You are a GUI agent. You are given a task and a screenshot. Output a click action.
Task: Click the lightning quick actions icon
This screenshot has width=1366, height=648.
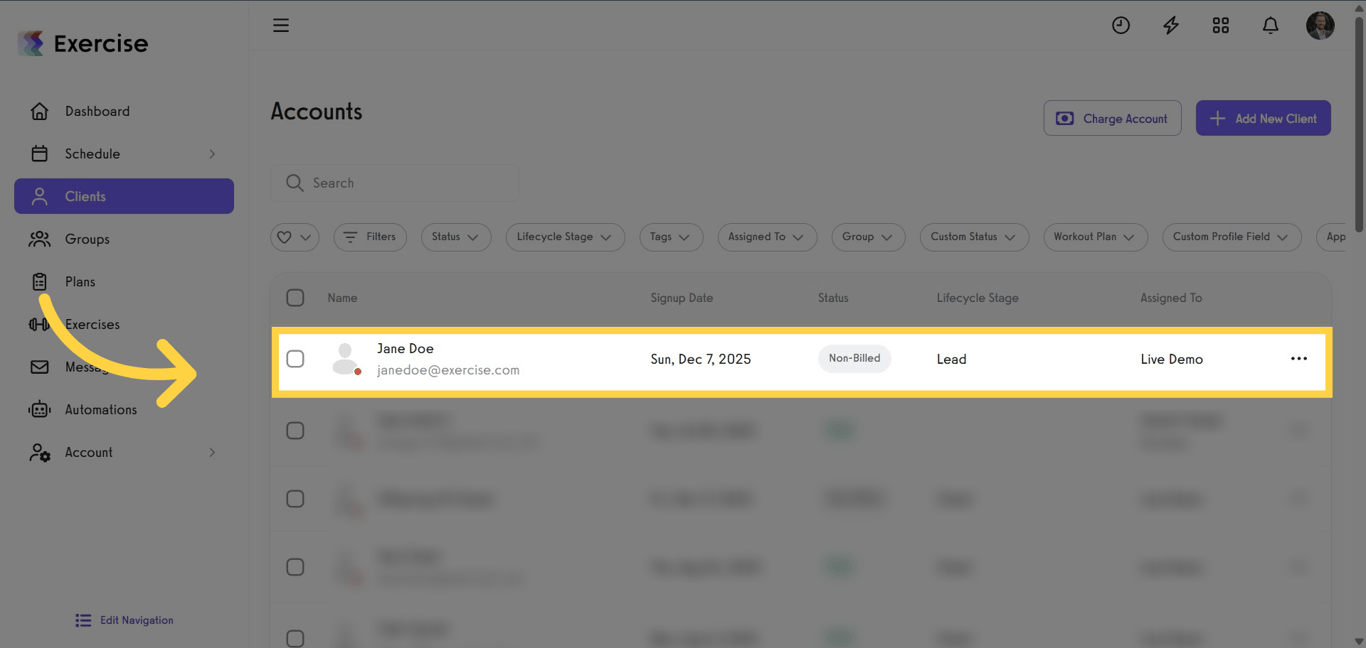[x=1170, y=25]
